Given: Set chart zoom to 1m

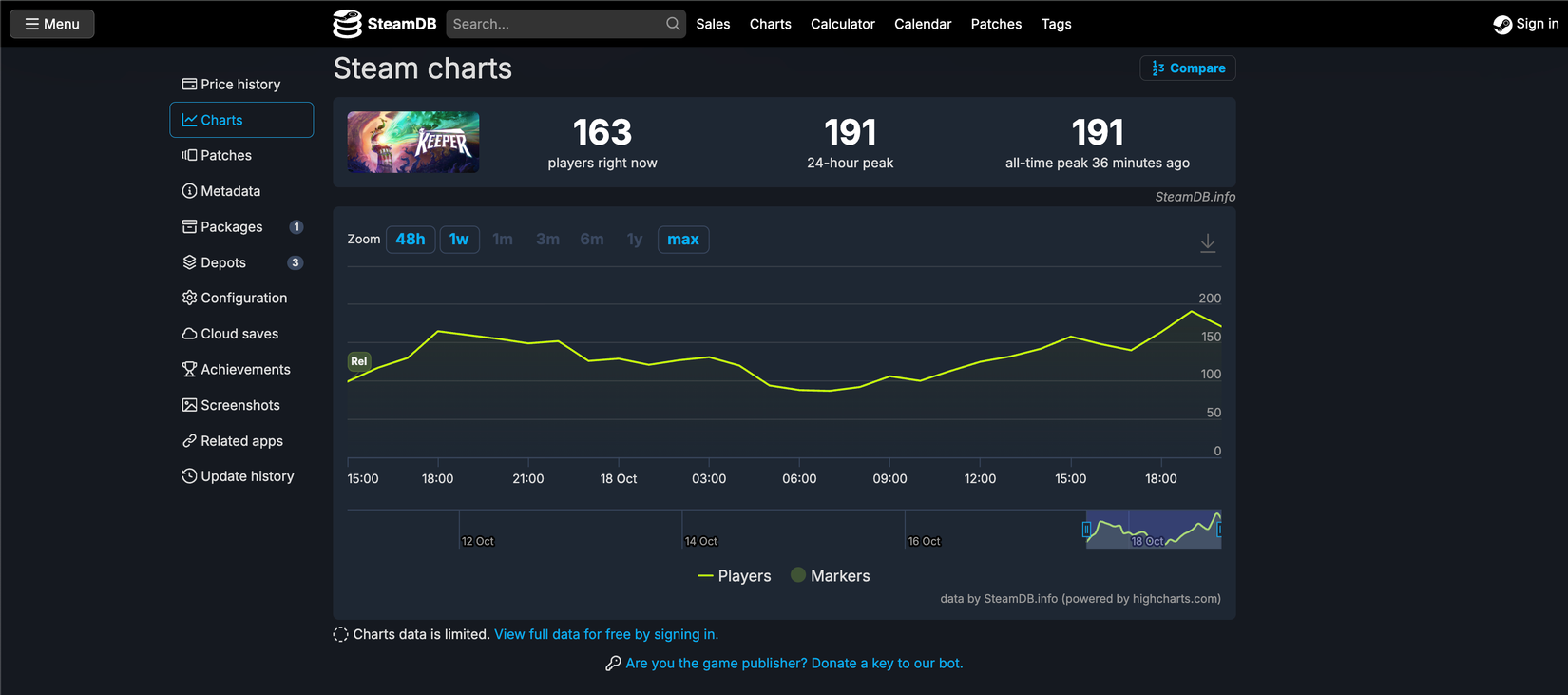Looking at the screenshot, I should [x=503, y=240].
